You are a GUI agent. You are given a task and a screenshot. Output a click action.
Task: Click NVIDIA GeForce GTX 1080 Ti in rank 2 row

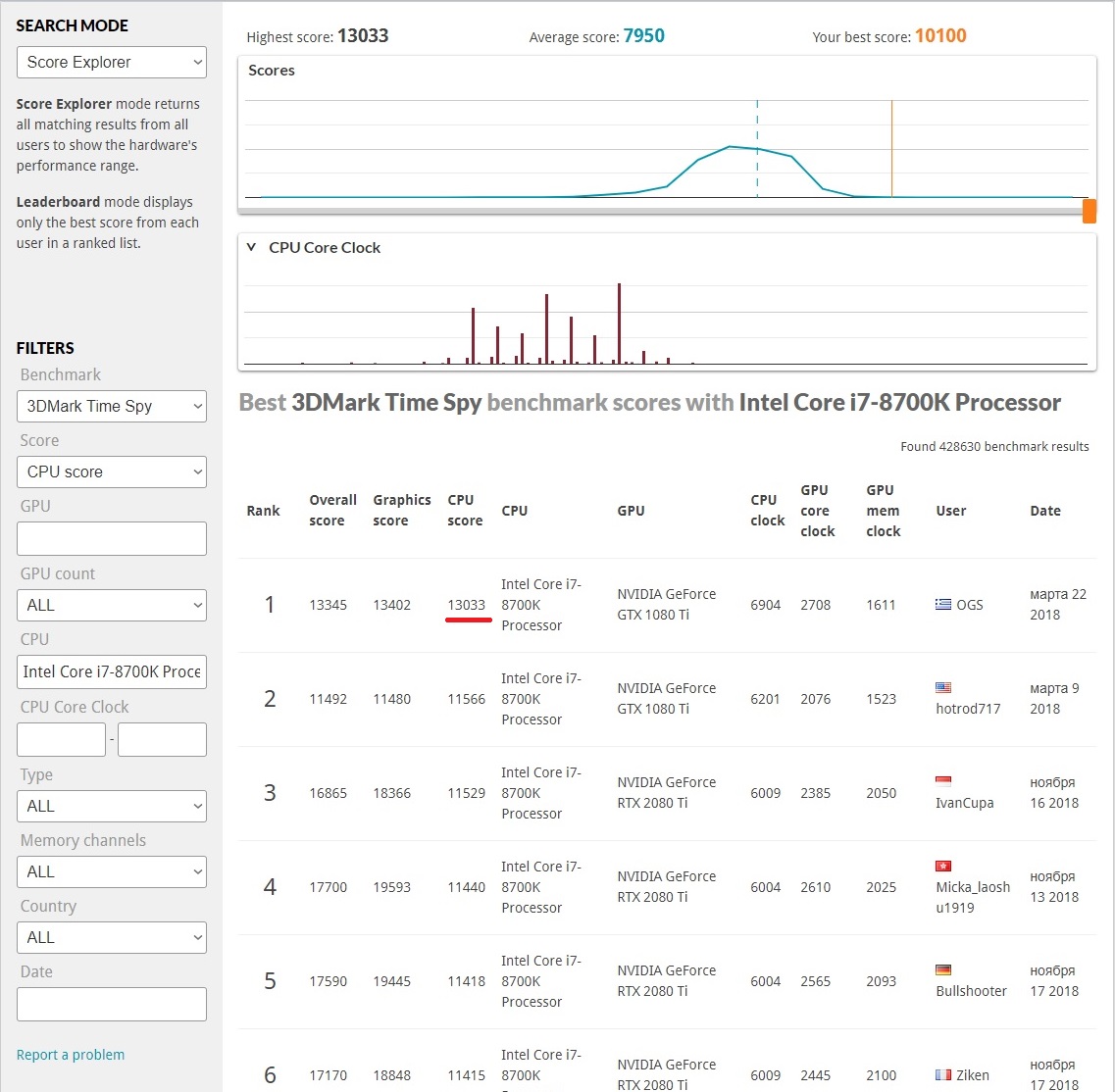pyautogui.click(x=666, y=698)
